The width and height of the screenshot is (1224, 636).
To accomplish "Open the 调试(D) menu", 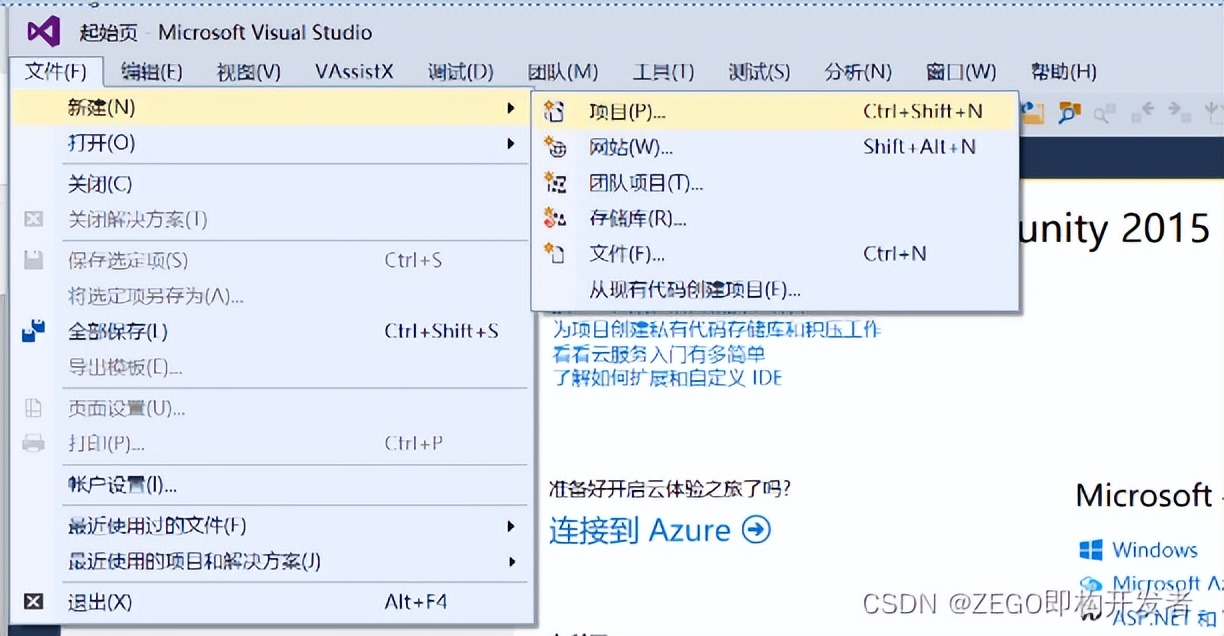I will coord(461,72).
